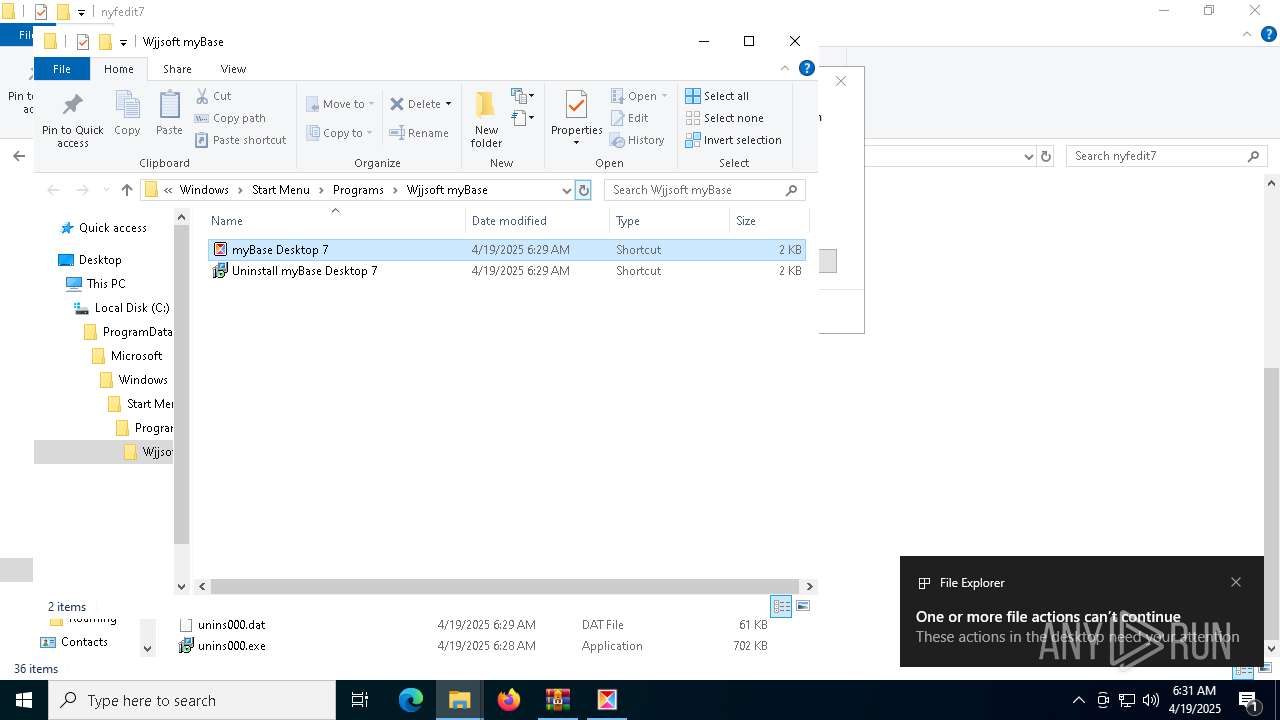
Task: Click Select all
Action: [717, 96]
